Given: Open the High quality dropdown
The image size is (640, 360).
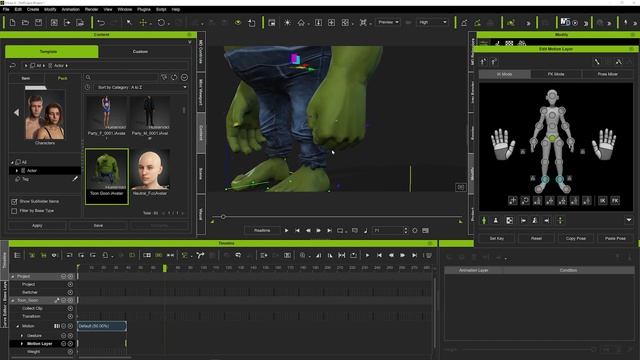Looking at the screenshot, I should 432,22.
